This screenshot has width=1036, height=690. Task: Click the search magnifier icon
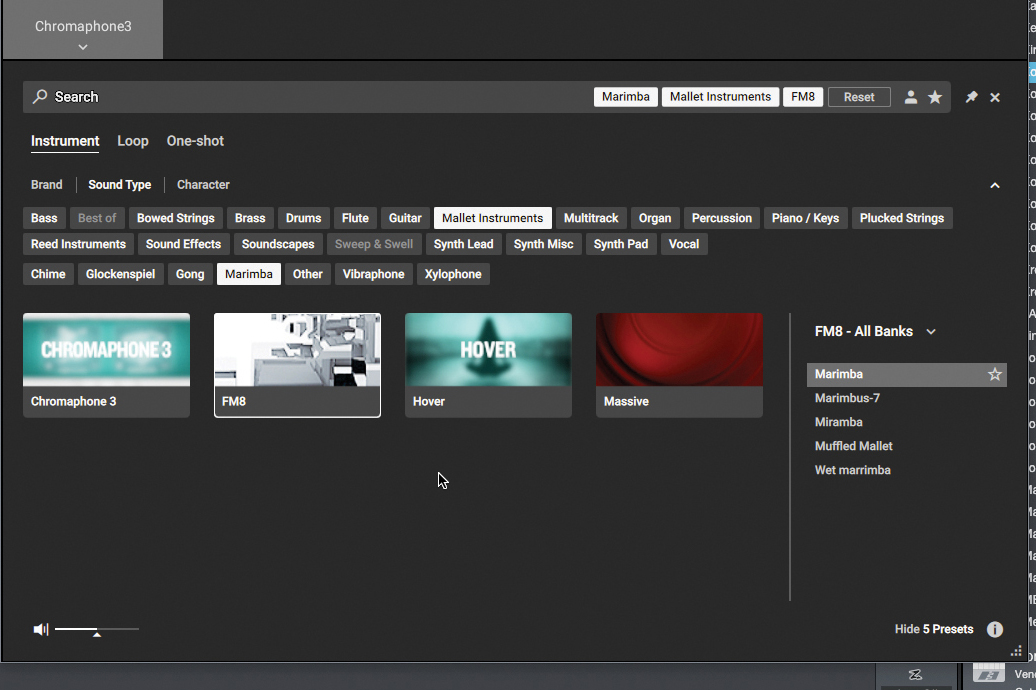coord(40,96)
